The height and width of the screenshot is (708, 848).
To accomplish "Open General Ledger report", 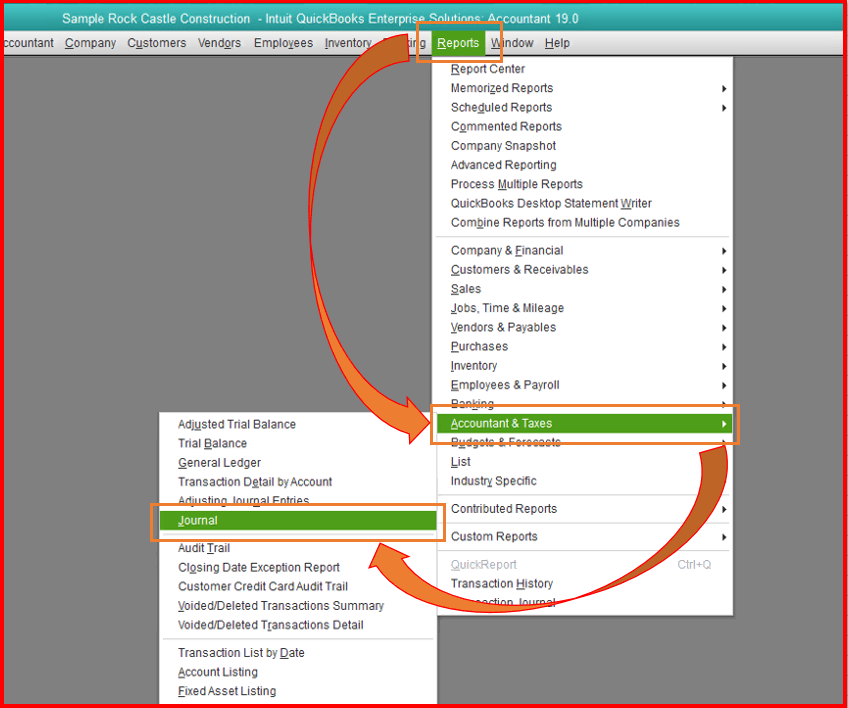I will 298,463.
